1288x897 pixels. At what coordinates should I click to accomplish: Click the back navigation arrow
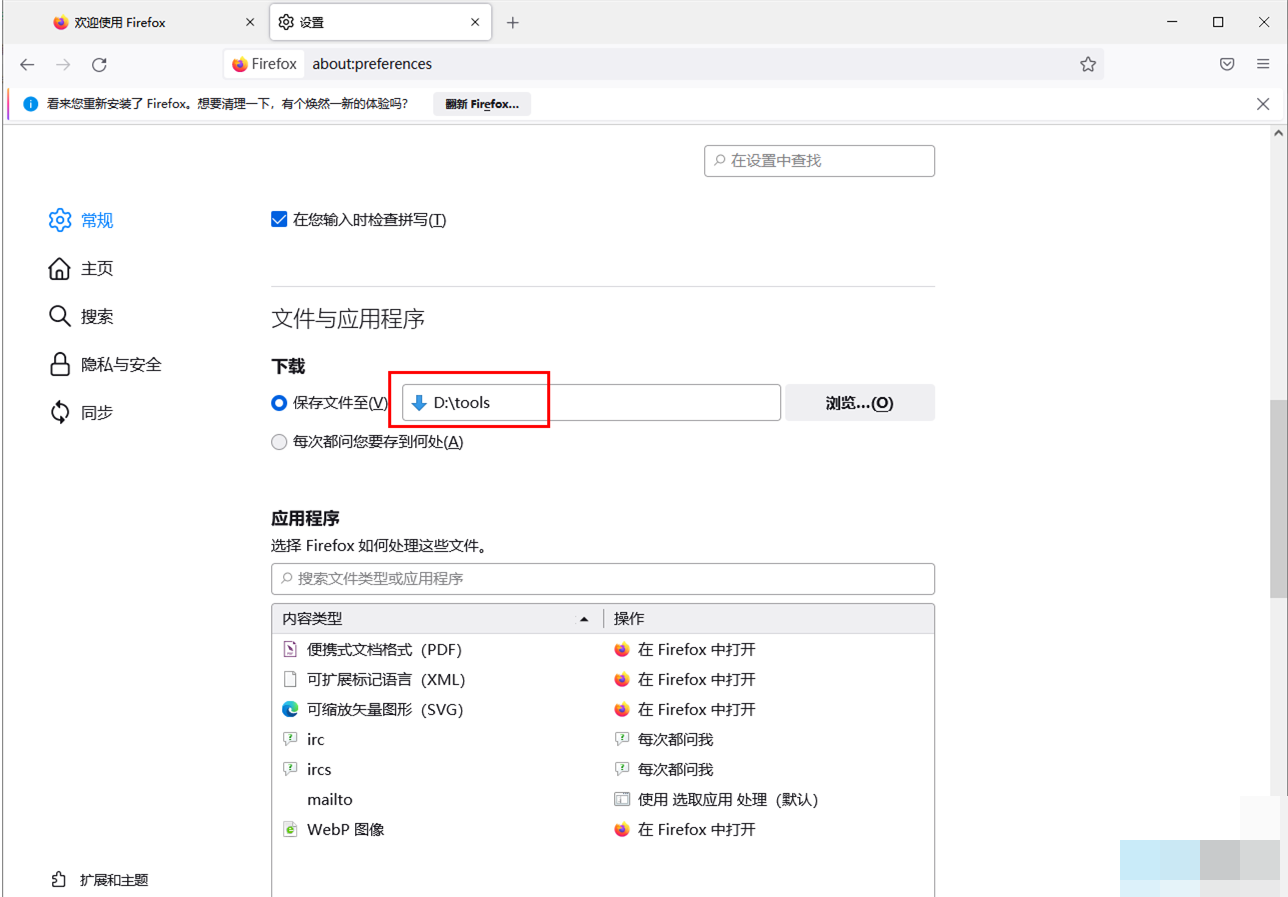27,64
